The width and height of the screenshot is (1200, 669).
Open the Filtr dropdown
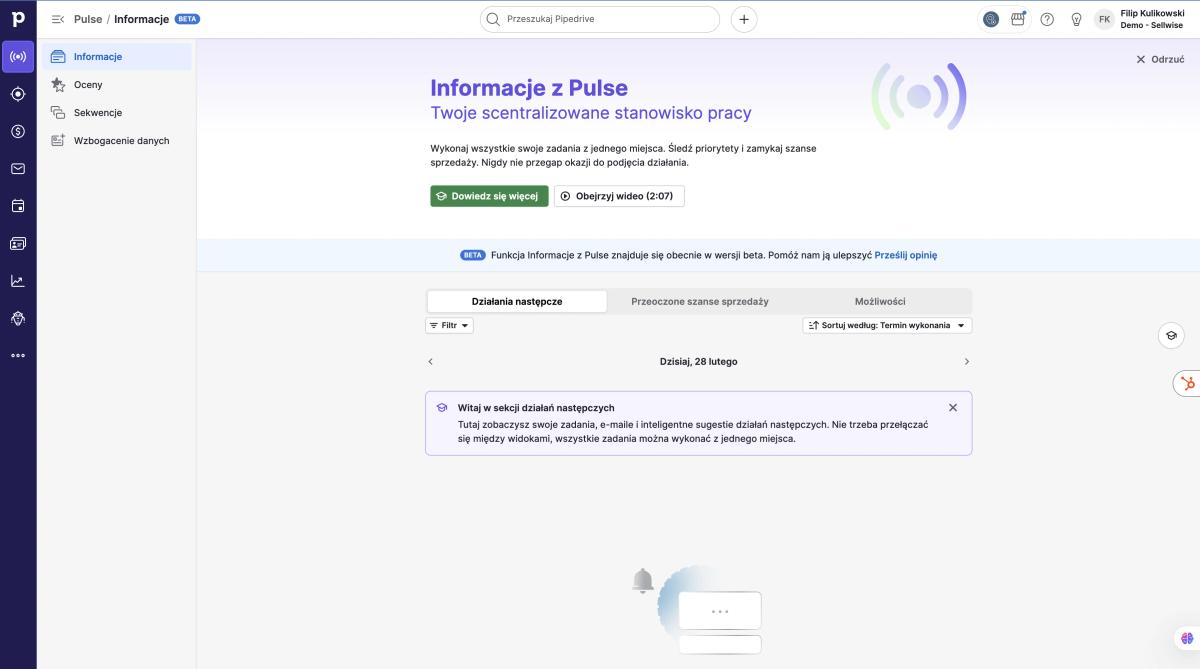click(x=449, y=325)
